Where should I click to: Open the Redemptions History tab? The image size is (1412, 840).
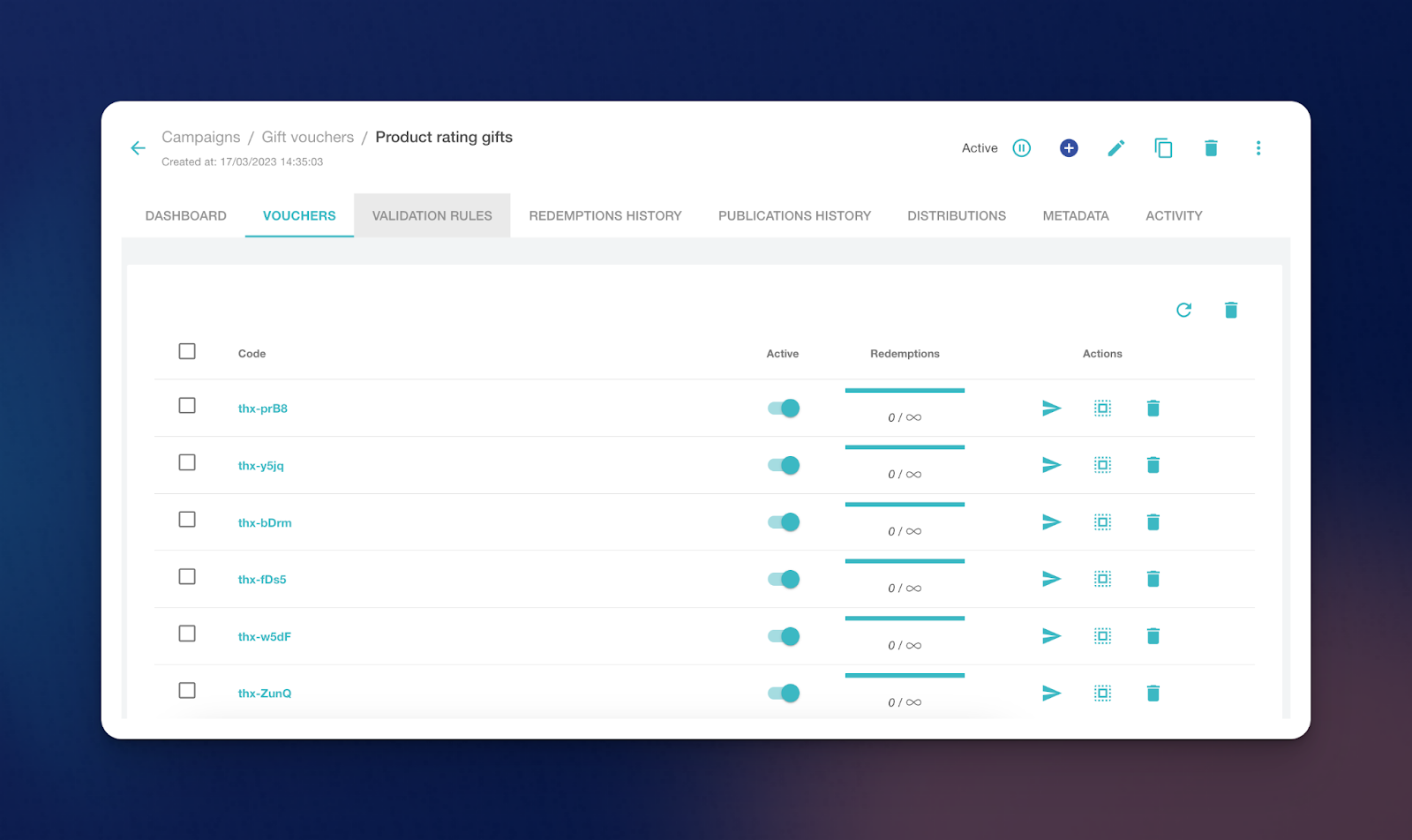tap(605, 216)
